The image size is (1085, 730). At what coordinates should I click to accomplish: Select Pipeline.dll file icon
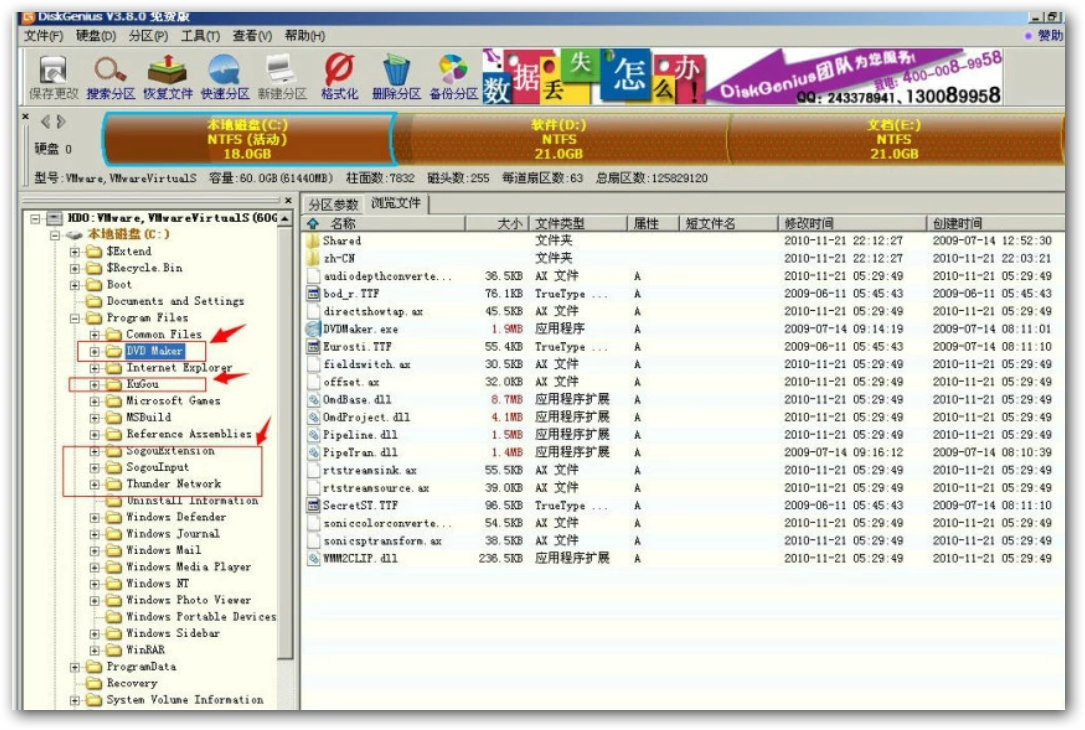point(313,435)
